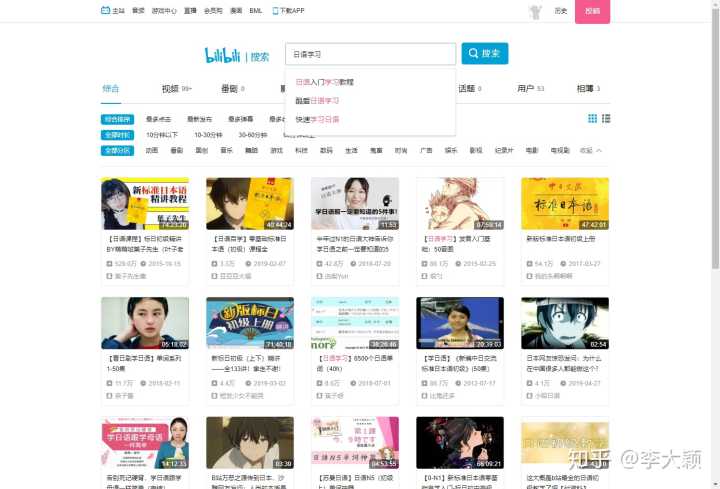Screen dimensions: 720x489
Task: Collapse the filters with 收起 arrow
Action: click(x=591, y=150)
